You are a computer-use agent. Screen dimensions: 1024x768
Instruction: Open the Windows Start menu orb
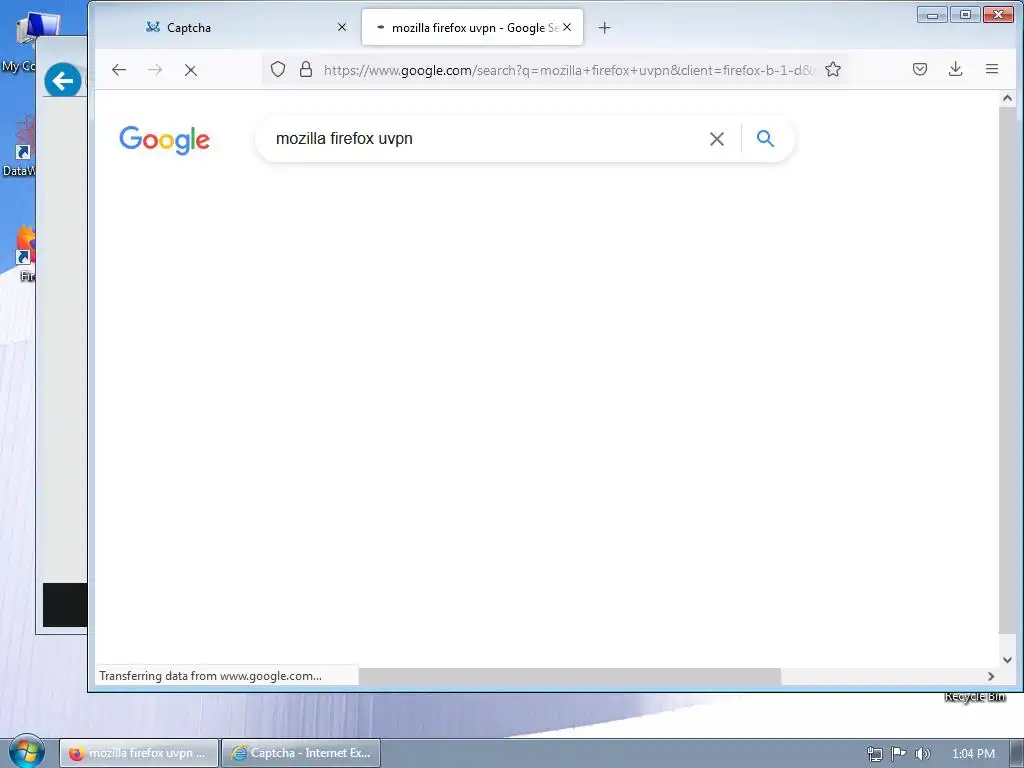[x=27, y=752]
